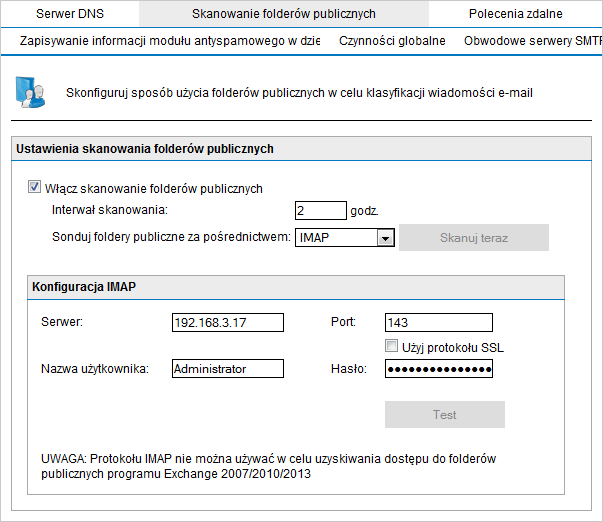This screenshot has width=603, height=522.
Task: Click the public folders users icon
Action: 30,92
